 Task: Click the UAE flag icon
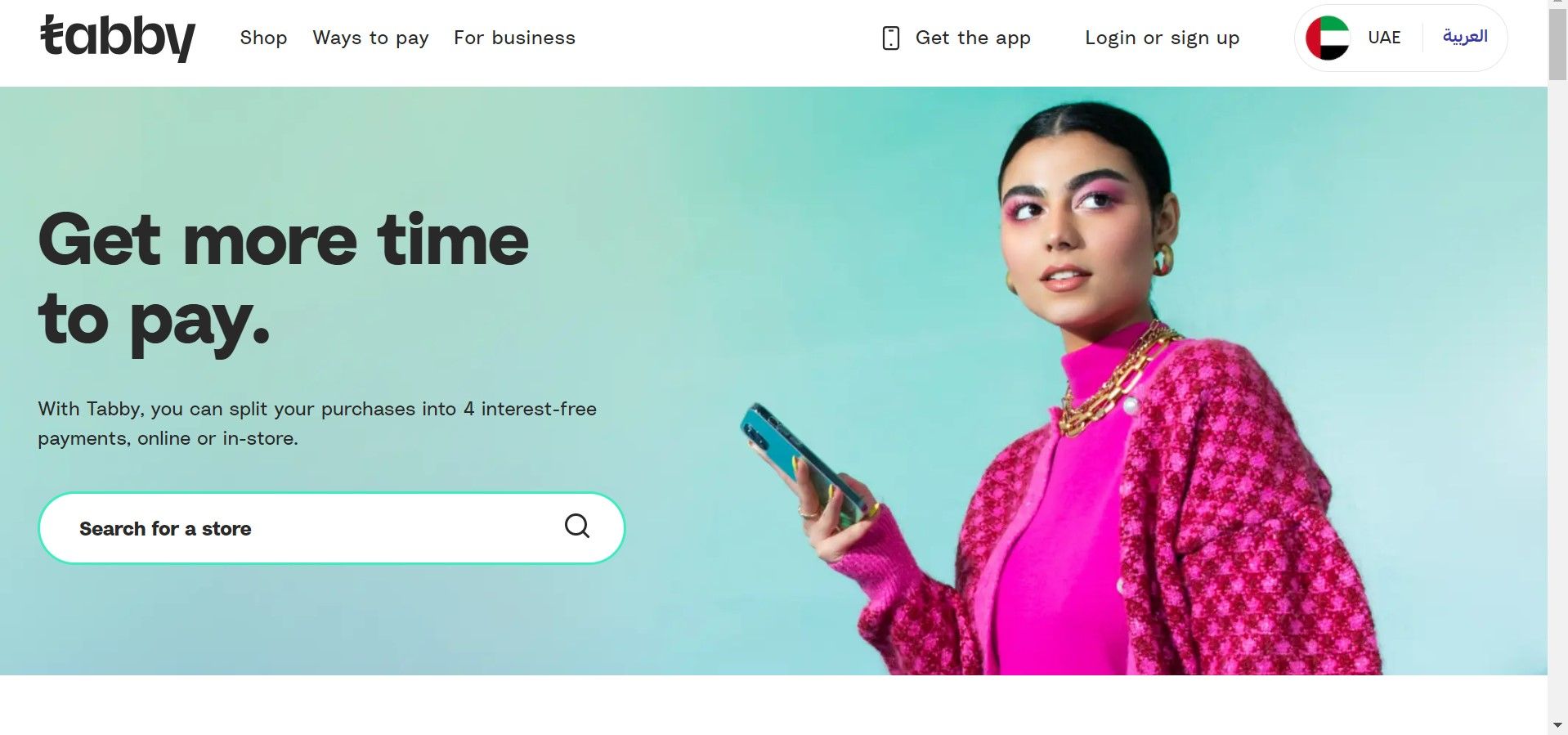pyautogui.click(x=1328, y=38)
